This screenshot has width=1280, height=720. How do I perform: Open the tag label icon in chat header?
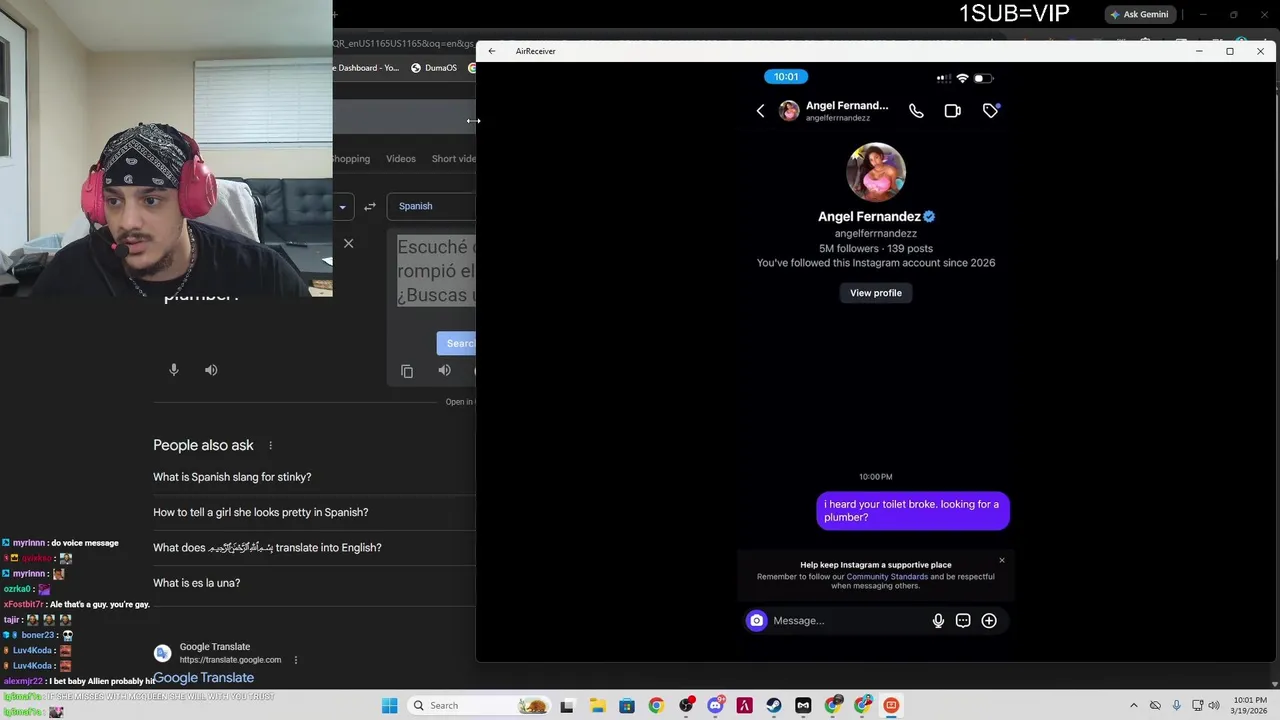(990, 111)
